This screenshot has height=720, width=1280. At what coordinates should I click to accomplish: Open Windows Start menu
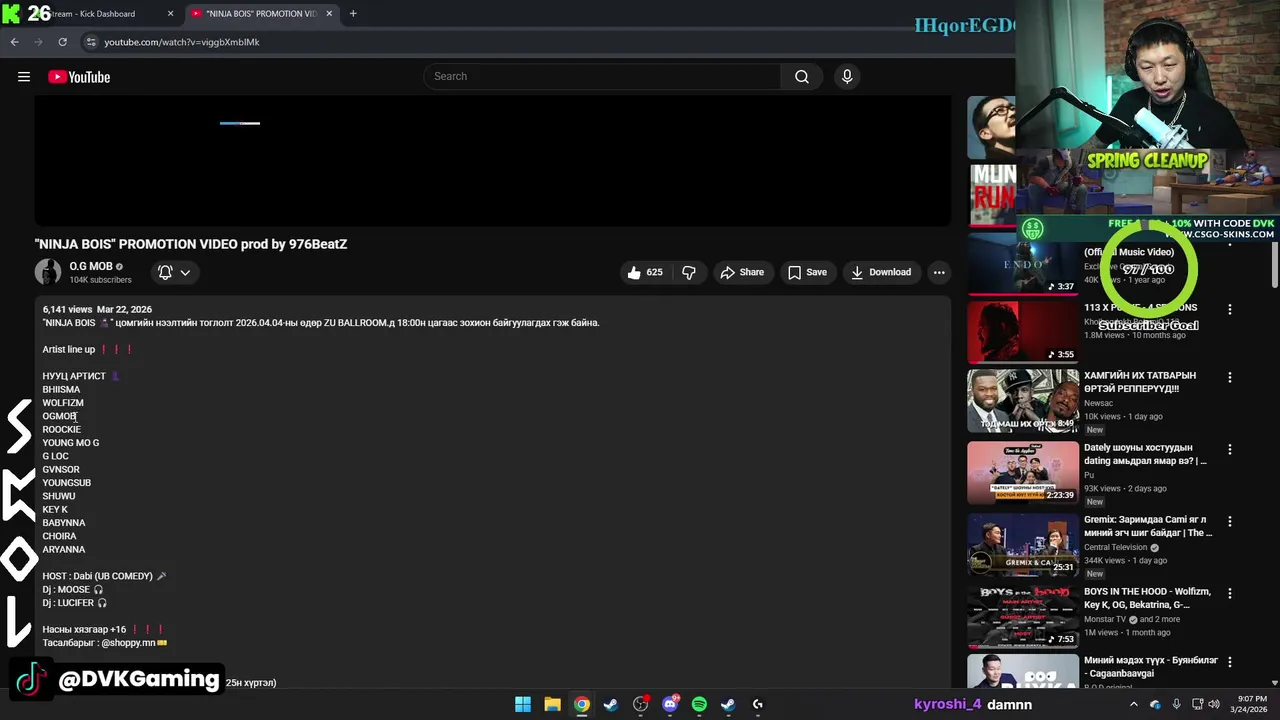(523, 704)
